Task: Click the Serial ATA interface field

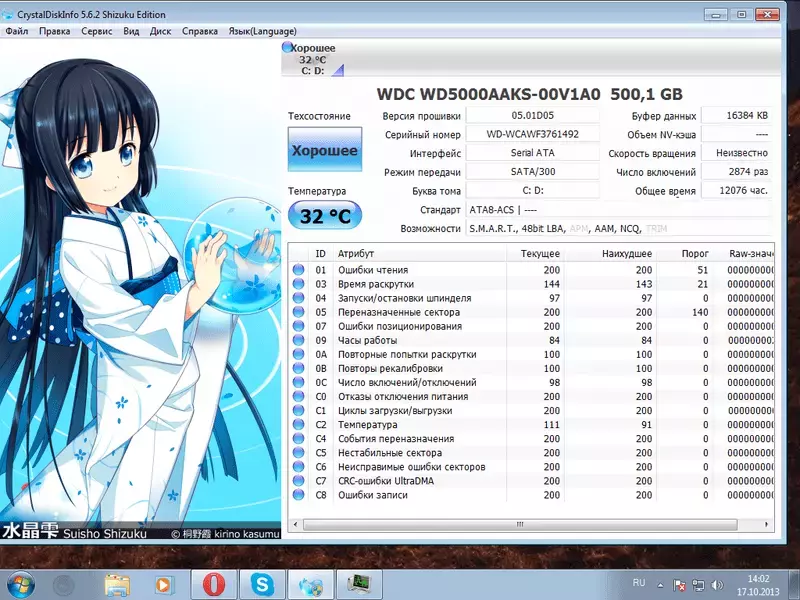Action: [533, 153]
